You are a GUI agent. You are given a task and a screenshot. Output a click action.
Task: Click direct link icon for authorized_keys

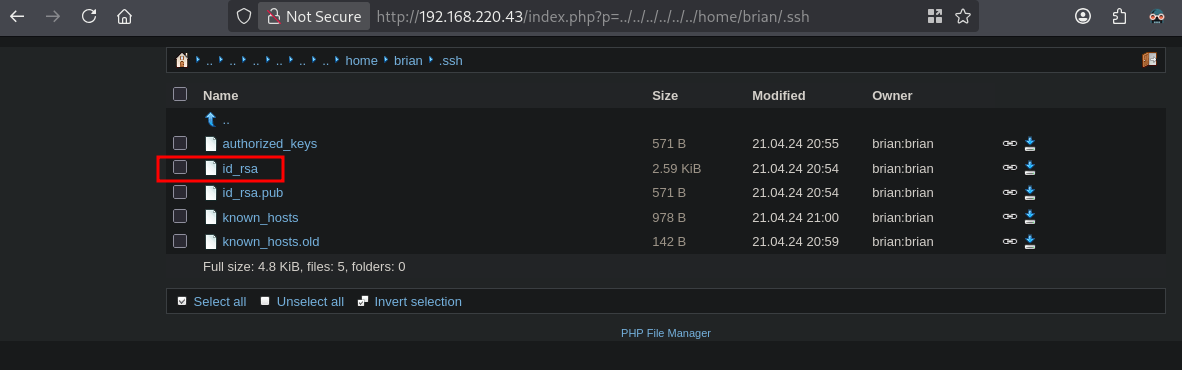pos(1009,144)
